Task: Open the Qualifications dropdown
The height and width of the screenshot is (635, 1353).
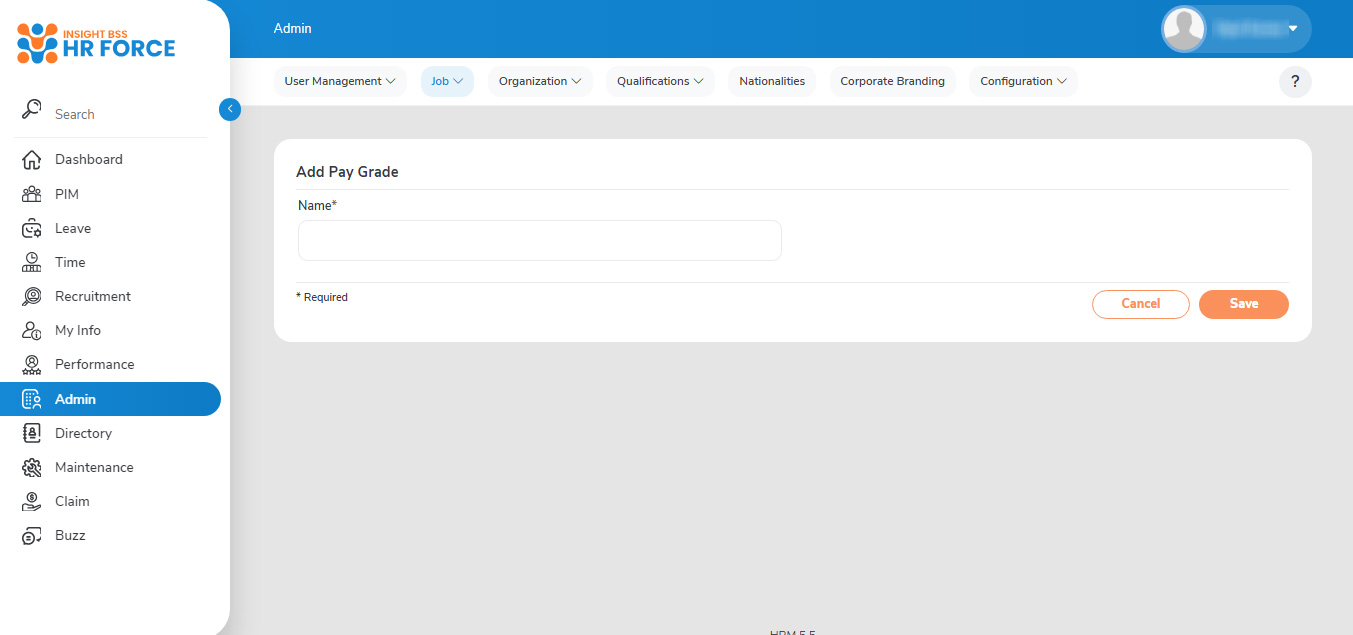Action: [x=660, y=81]
